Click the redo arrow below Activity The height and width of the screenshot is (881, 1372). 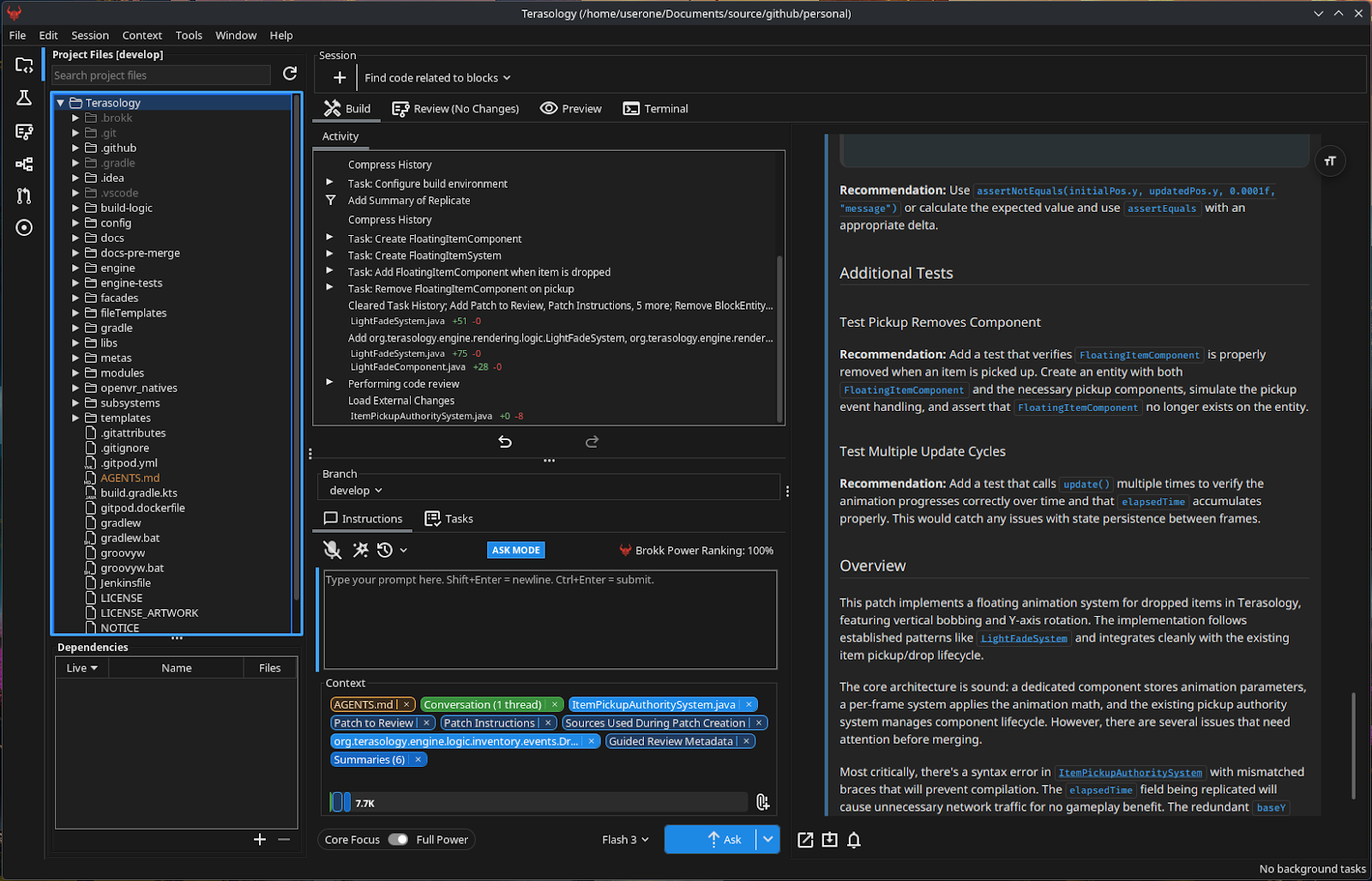[x=592, y=442]
